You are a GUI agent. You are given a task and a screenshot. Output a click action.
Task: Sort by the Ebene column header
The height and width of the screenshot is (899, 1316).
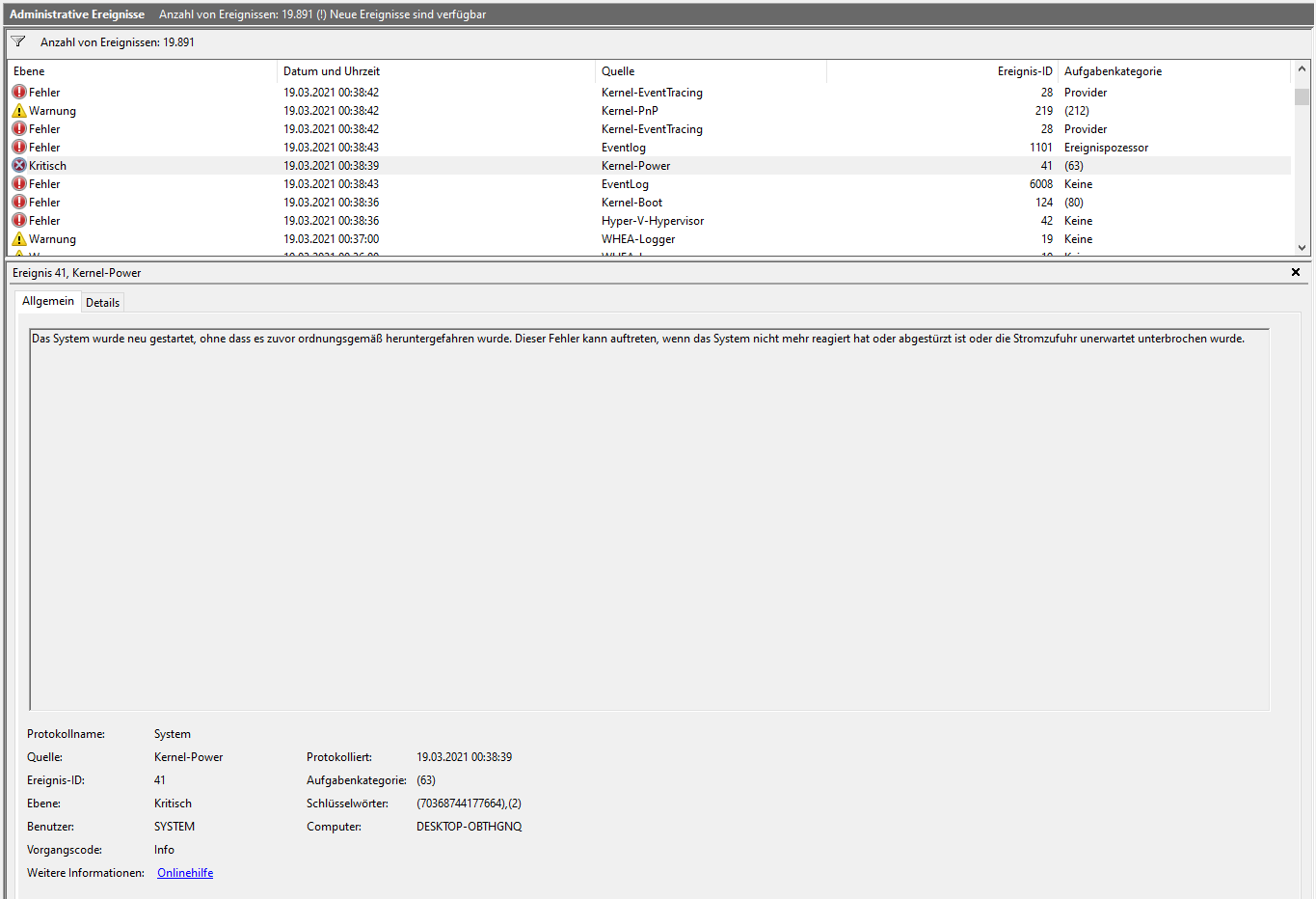point(143,71)
